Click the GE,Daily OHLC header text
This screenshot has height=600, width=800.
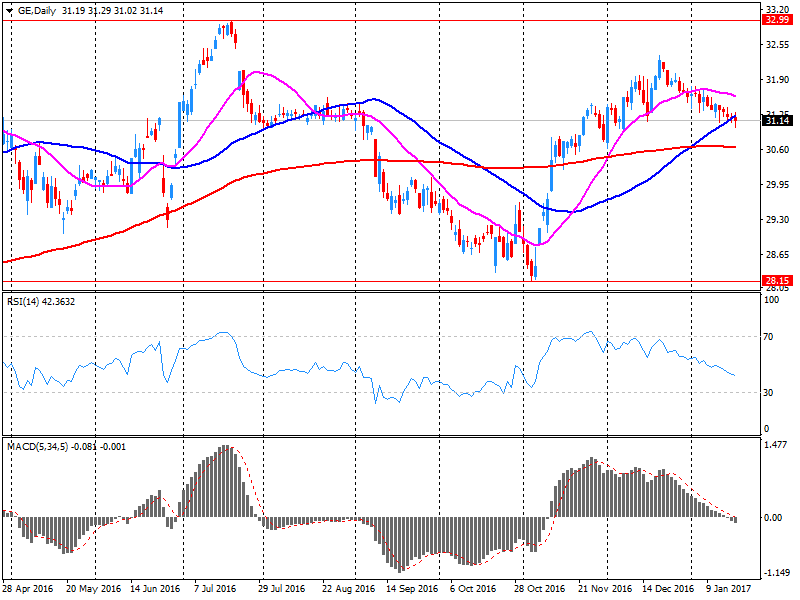(x=90, y=11)
